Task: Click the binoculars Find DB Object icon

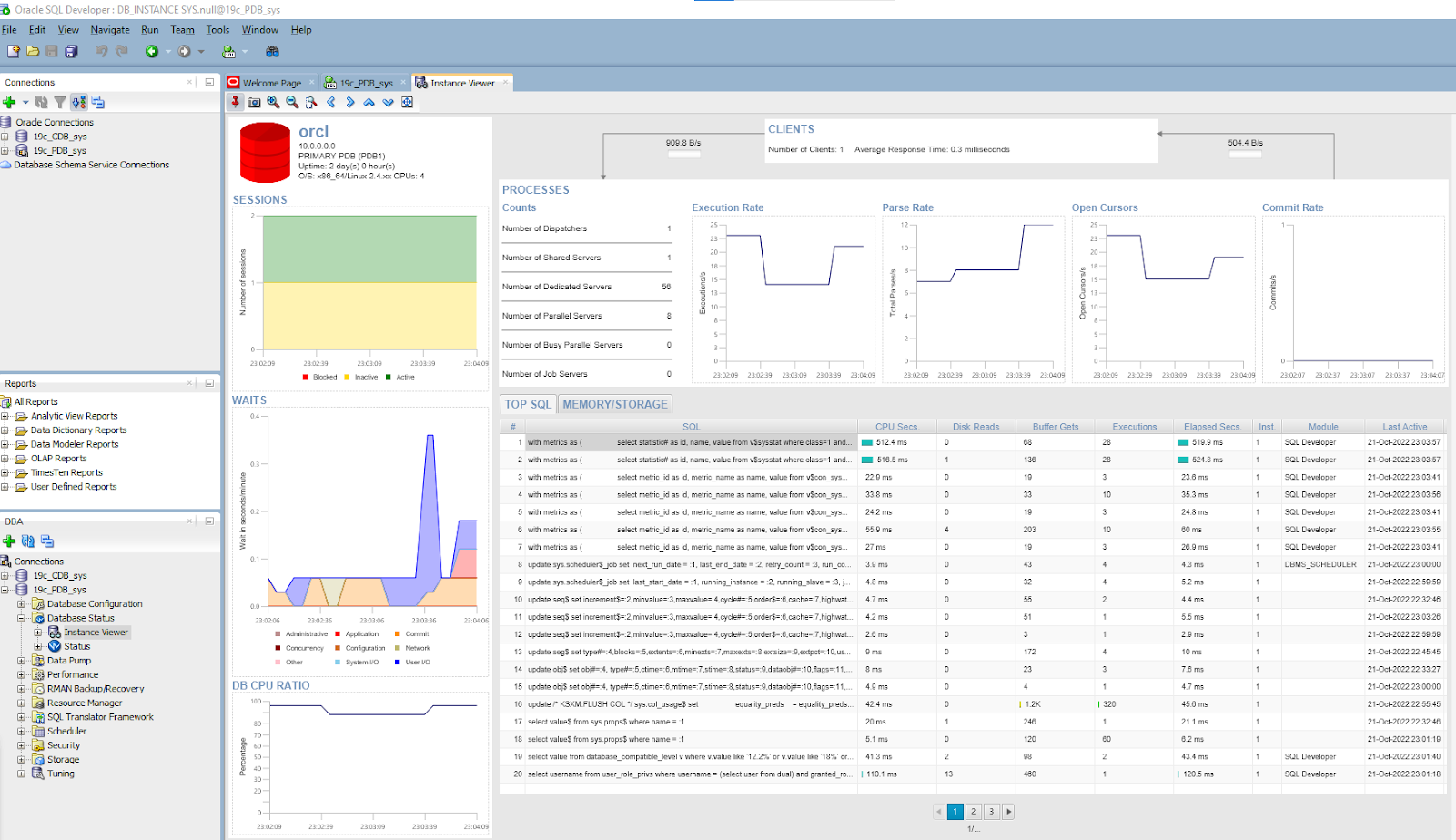Action: 271,52
